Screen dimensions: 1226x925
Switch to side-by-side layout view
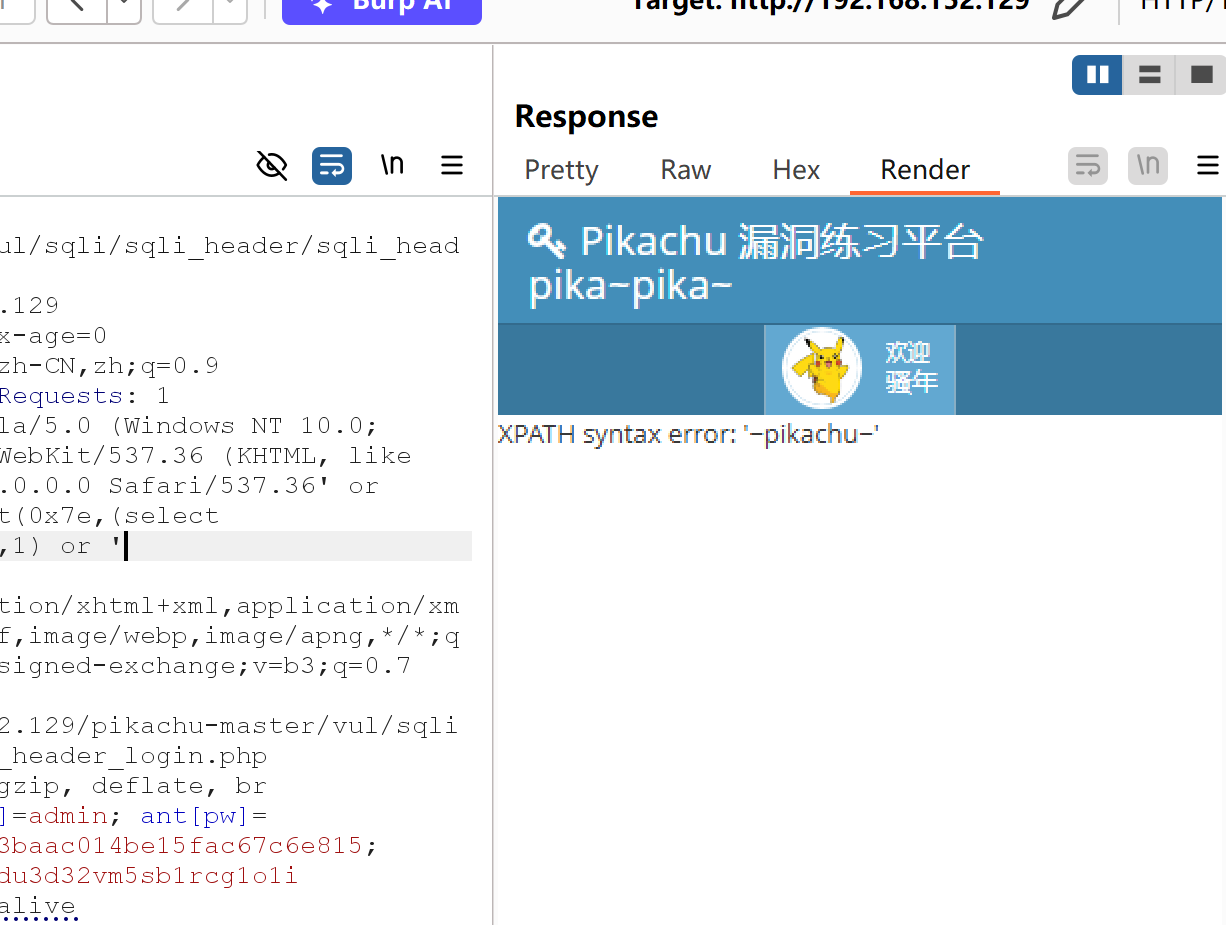tap(1097, 75)
